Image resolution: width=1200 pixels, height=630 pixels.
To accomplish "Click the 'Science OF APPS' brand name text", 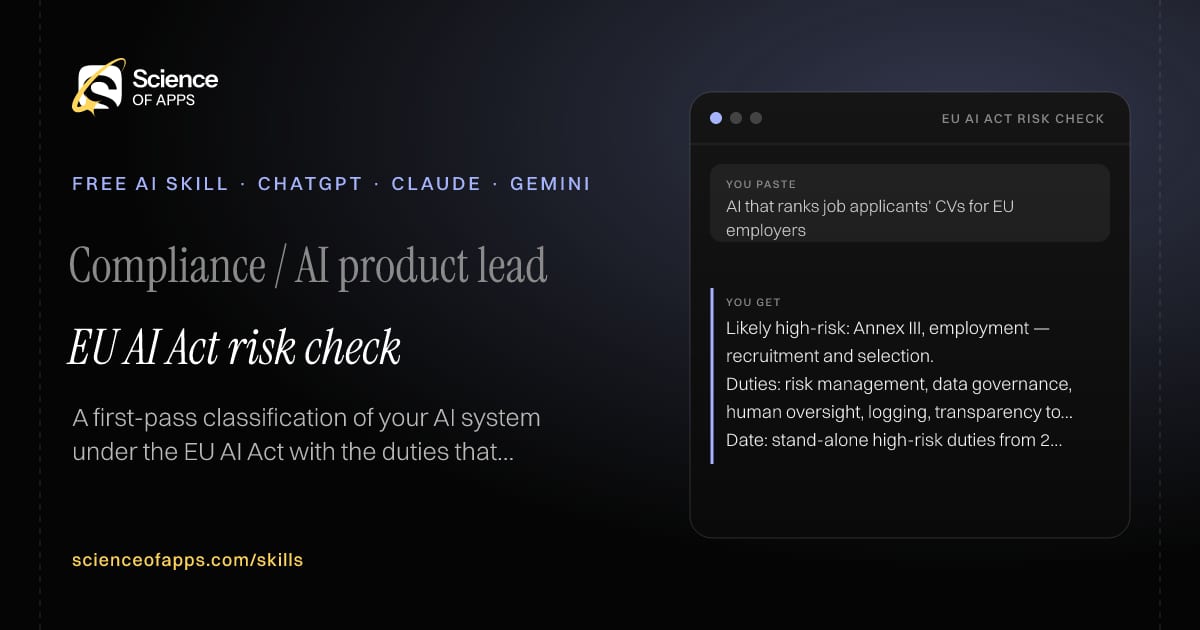I will 174,87.
